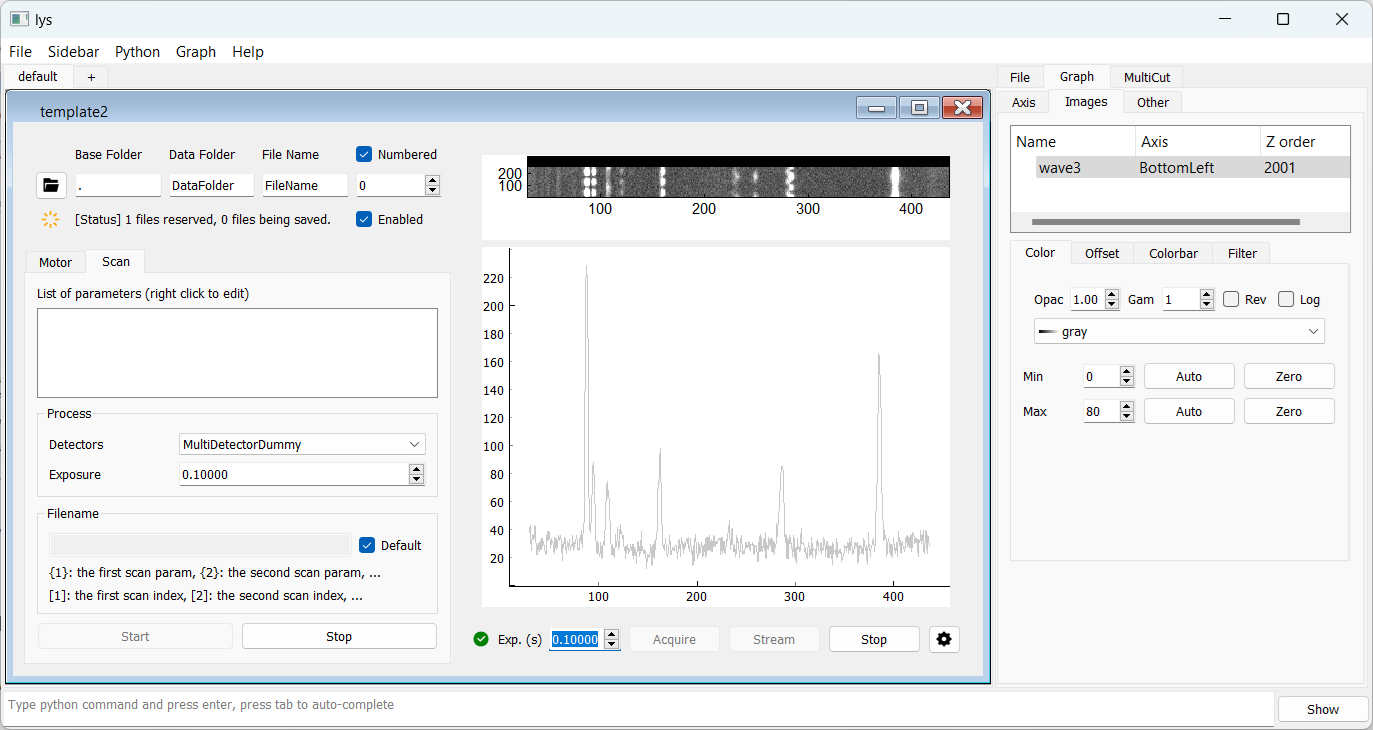Image resolution: width=1373 pixels, height=730 pixels.
Task: Minimize the template2 subwindow
Action: point(877,108)
